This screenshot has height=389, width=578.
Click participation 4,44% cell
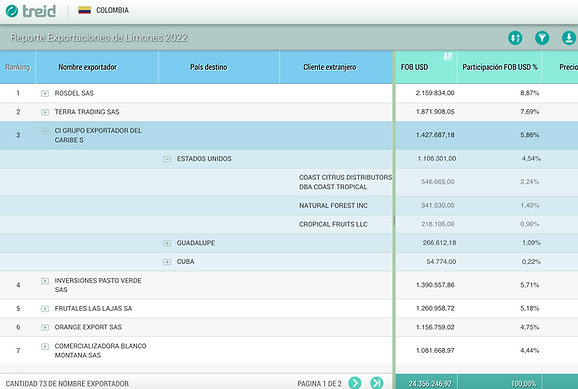(x=529, y=350)
